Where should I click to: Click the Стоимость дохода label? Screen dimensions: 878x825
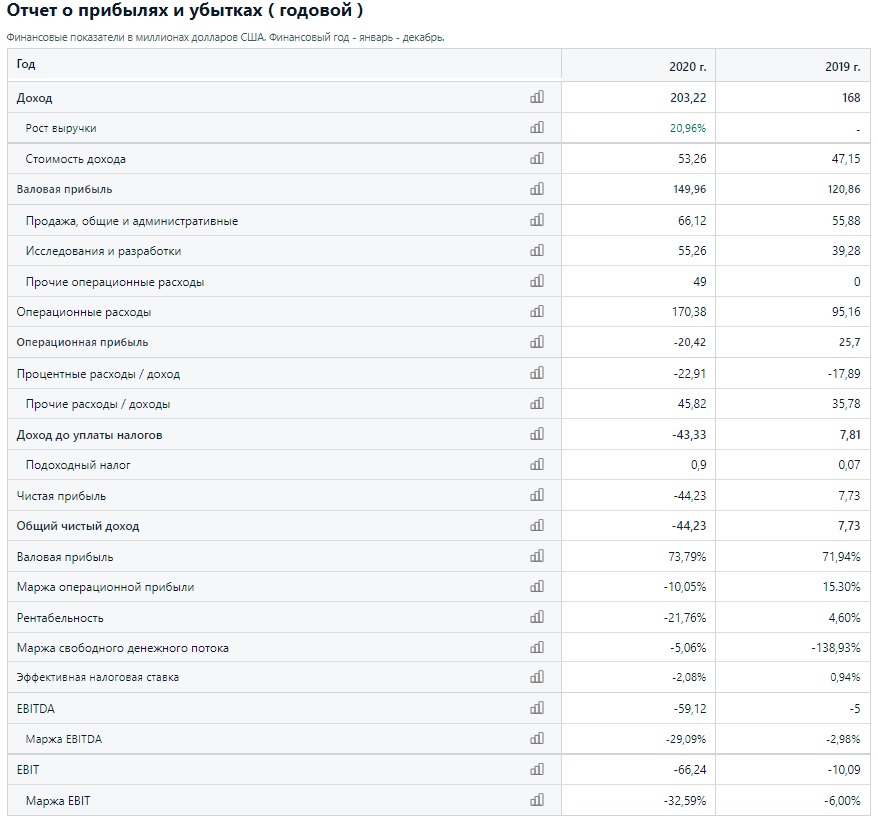pyautogui.click(x=76, y=159)
